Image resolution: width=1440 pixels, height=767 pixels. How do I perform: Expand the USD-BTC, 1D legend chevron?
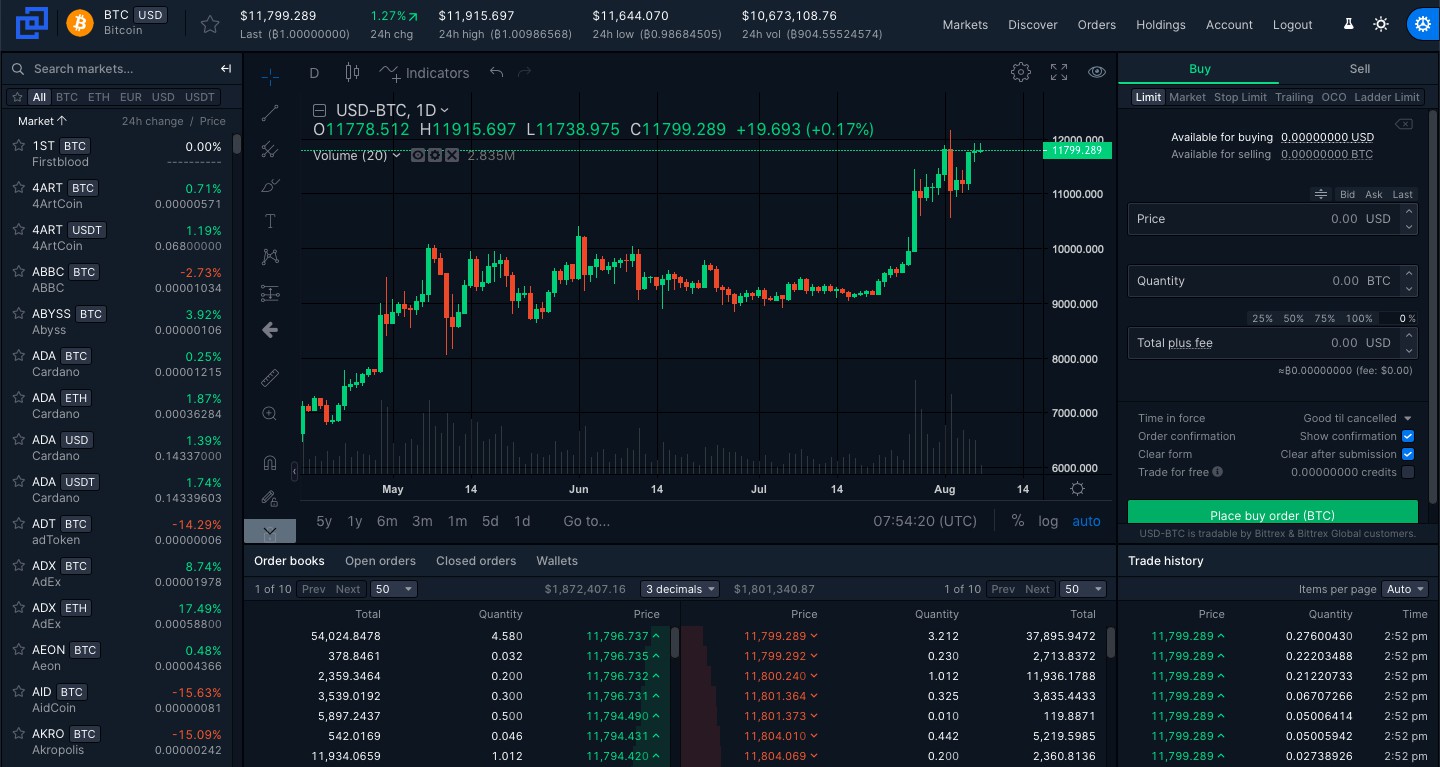[444, 110]
